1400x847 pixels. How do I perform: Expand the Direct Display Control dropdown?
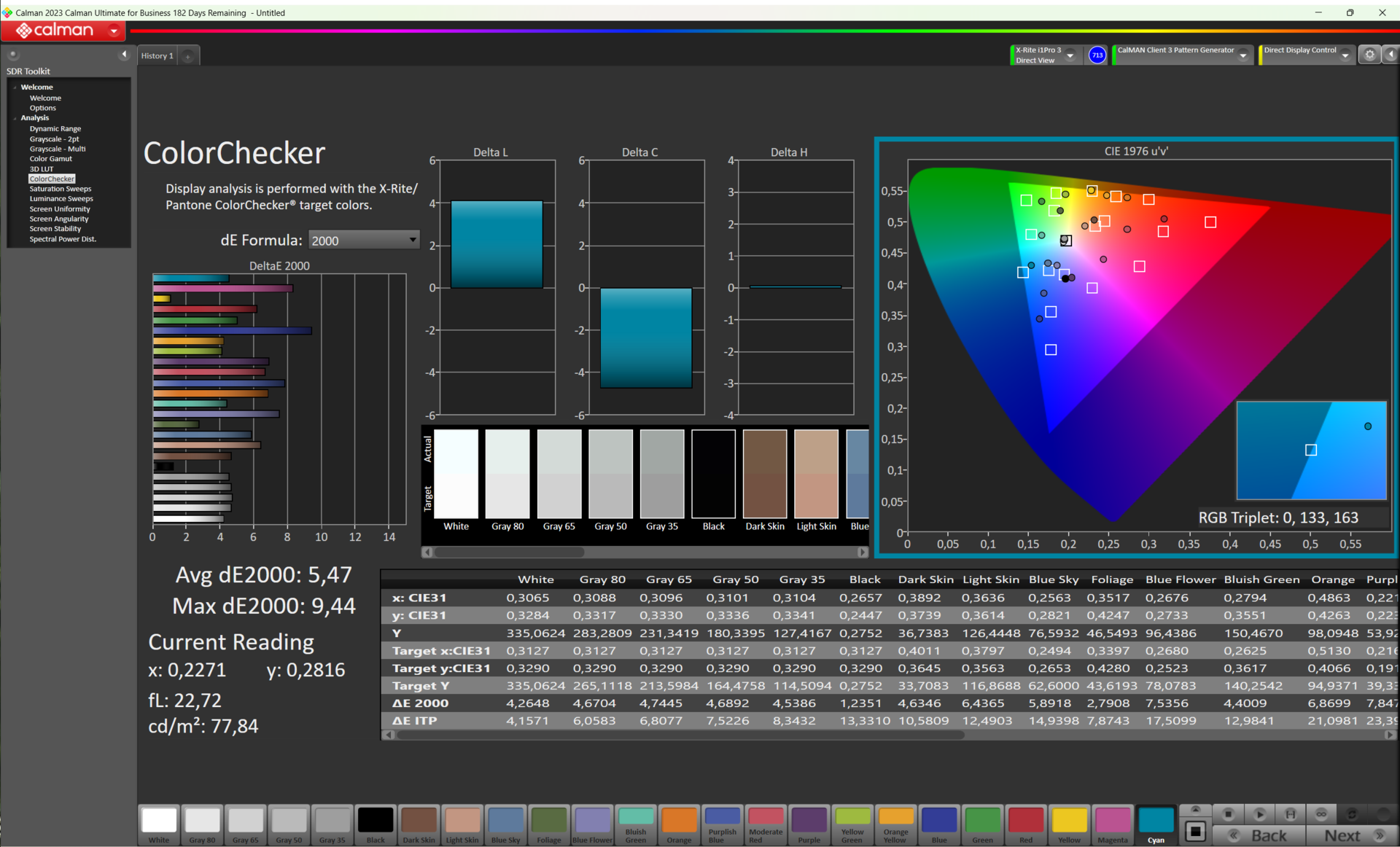(x=1345, y=55)
